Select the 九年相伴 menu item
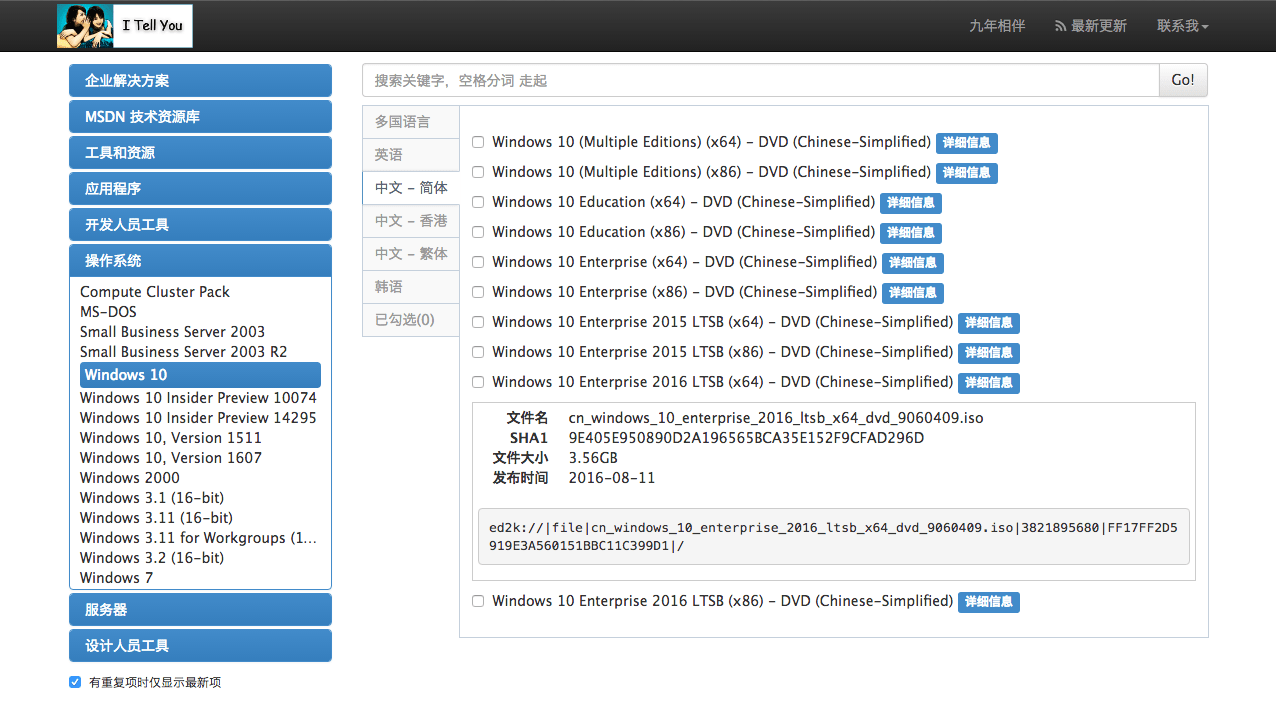This screenshot has width=1276, height=703. [997, 26]
